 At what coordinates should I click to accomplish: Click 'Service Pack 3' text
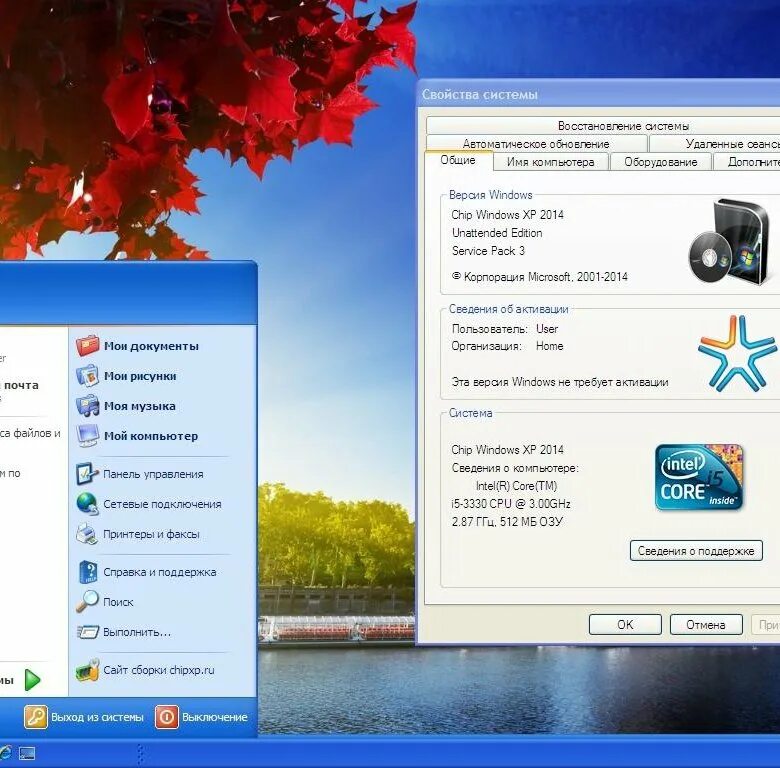[x=488, y=251]
